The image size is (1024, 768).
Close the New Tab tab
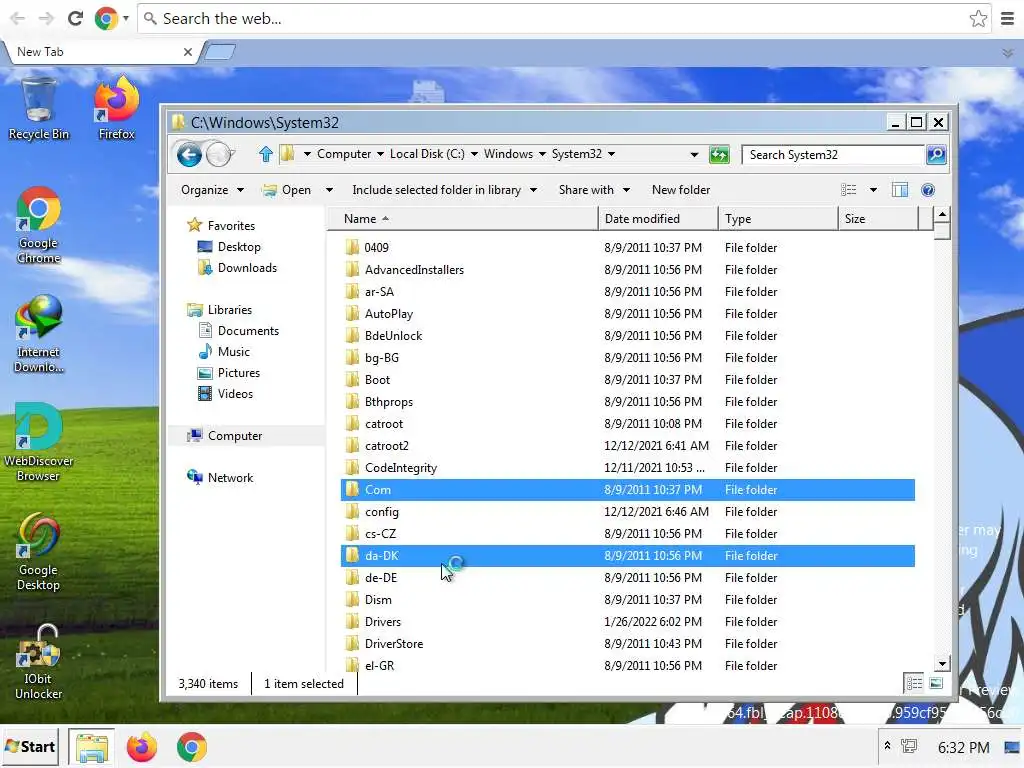(187, 52)
